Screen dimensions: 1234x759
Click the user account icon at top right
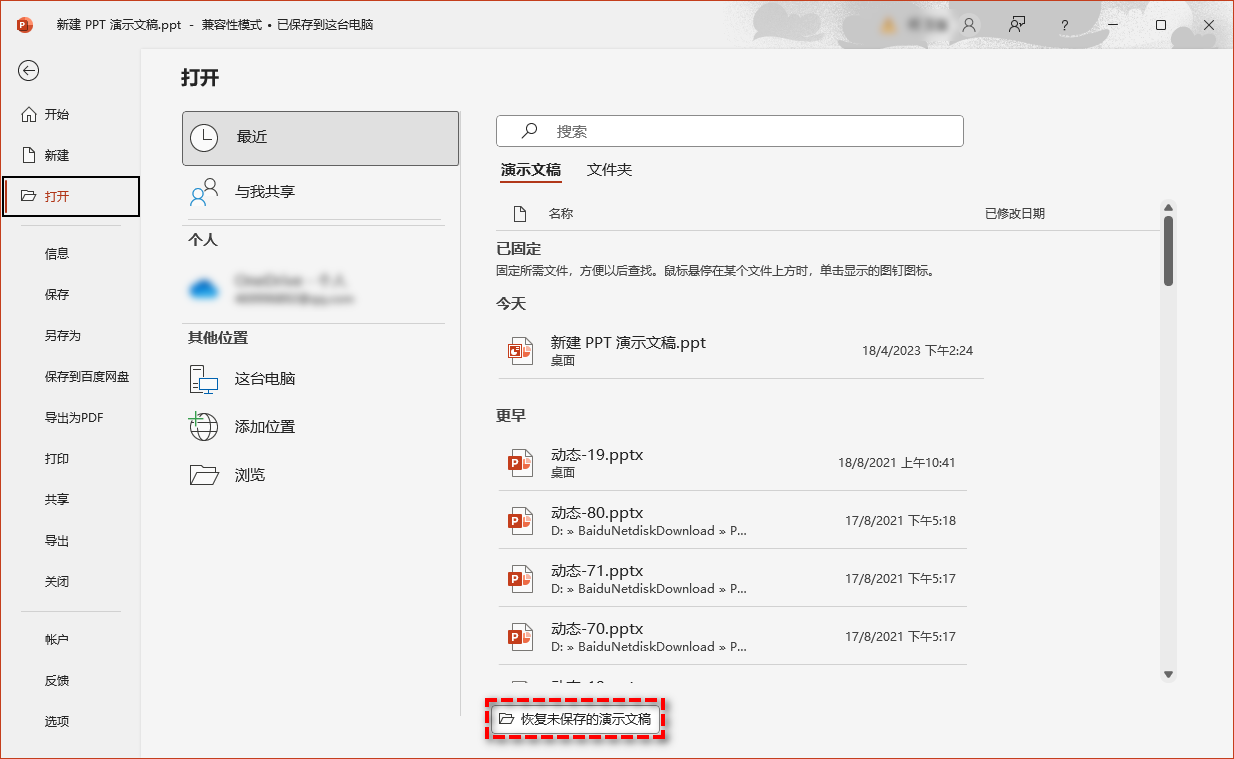(x=967, y=25)
